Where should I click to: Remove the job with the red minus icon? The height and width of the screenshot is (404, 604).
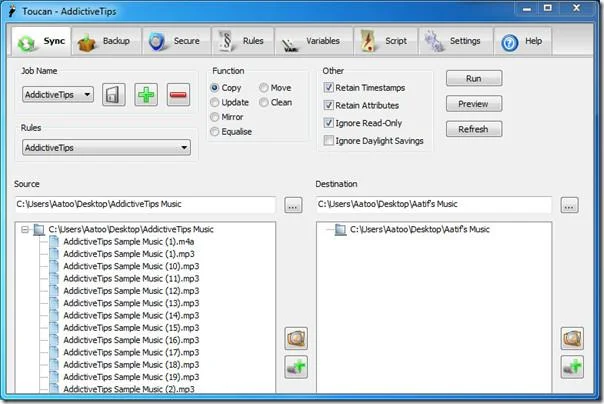pyautogui.click(x=178, y=94)
